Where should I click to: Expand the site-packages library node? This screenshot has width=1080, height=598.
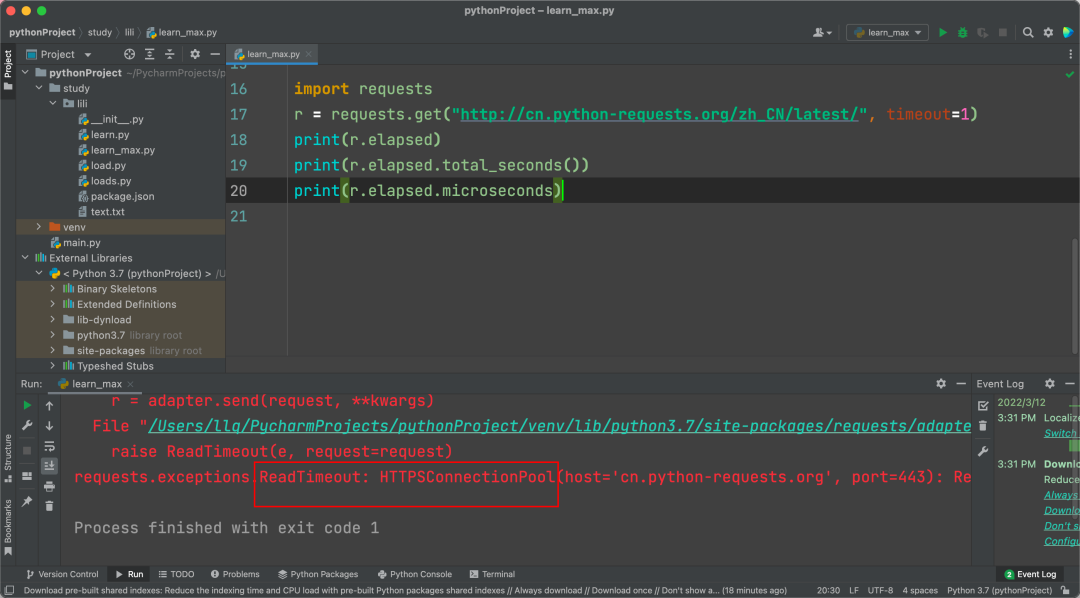(x=53, y=351)
